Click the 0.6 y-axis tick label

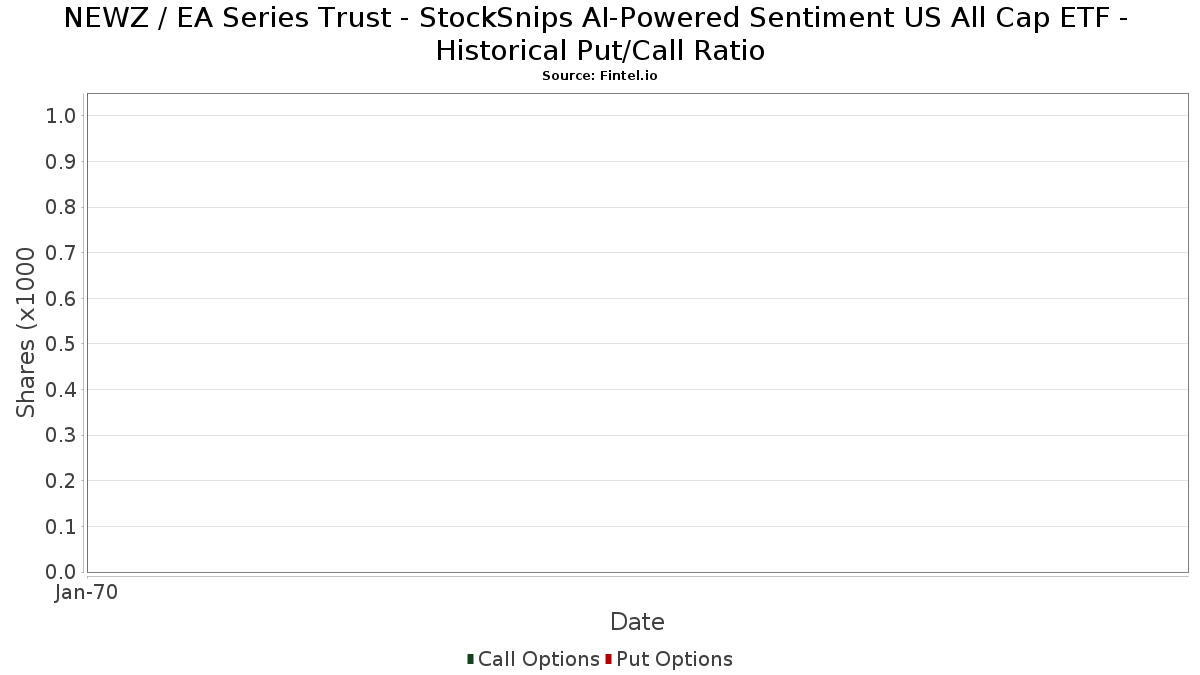pos(61,299)
